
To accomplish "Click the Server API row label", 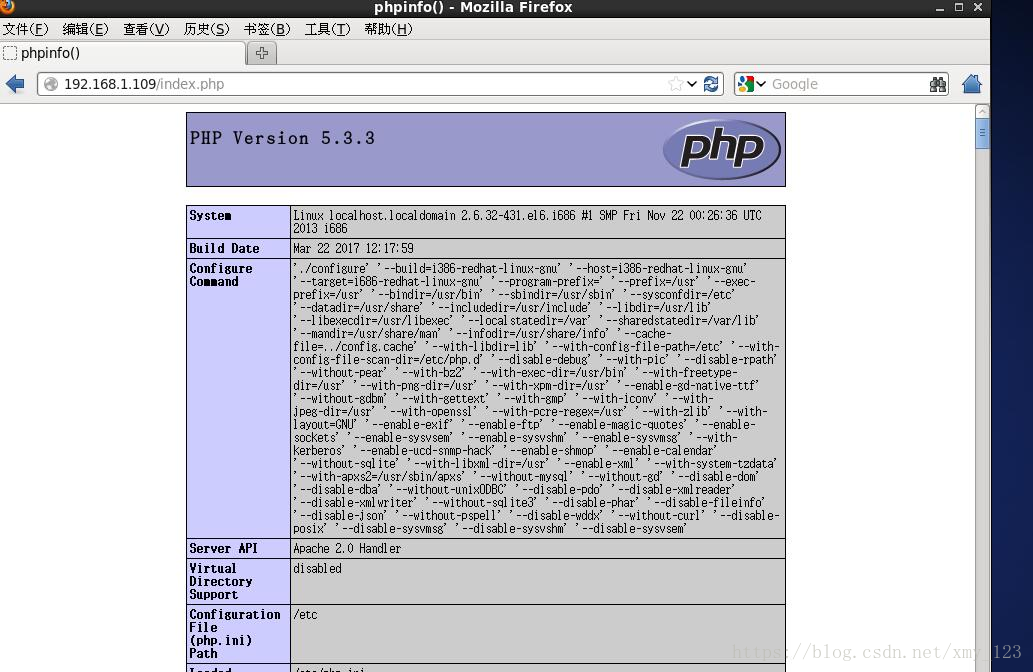I will [x=223, y=548].
